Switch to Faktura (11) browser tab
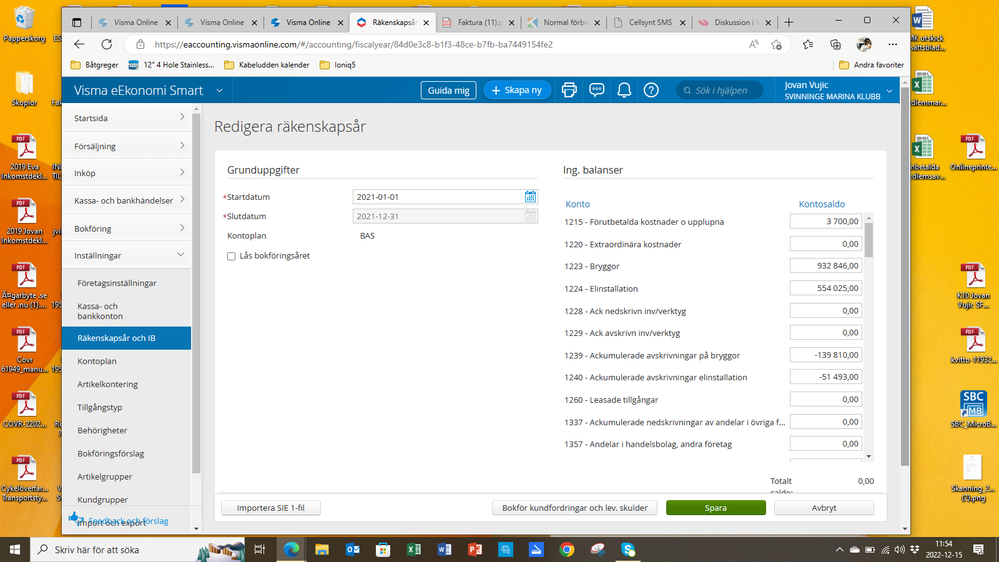This screenshot has height=562, width=999. coord(479,22)
